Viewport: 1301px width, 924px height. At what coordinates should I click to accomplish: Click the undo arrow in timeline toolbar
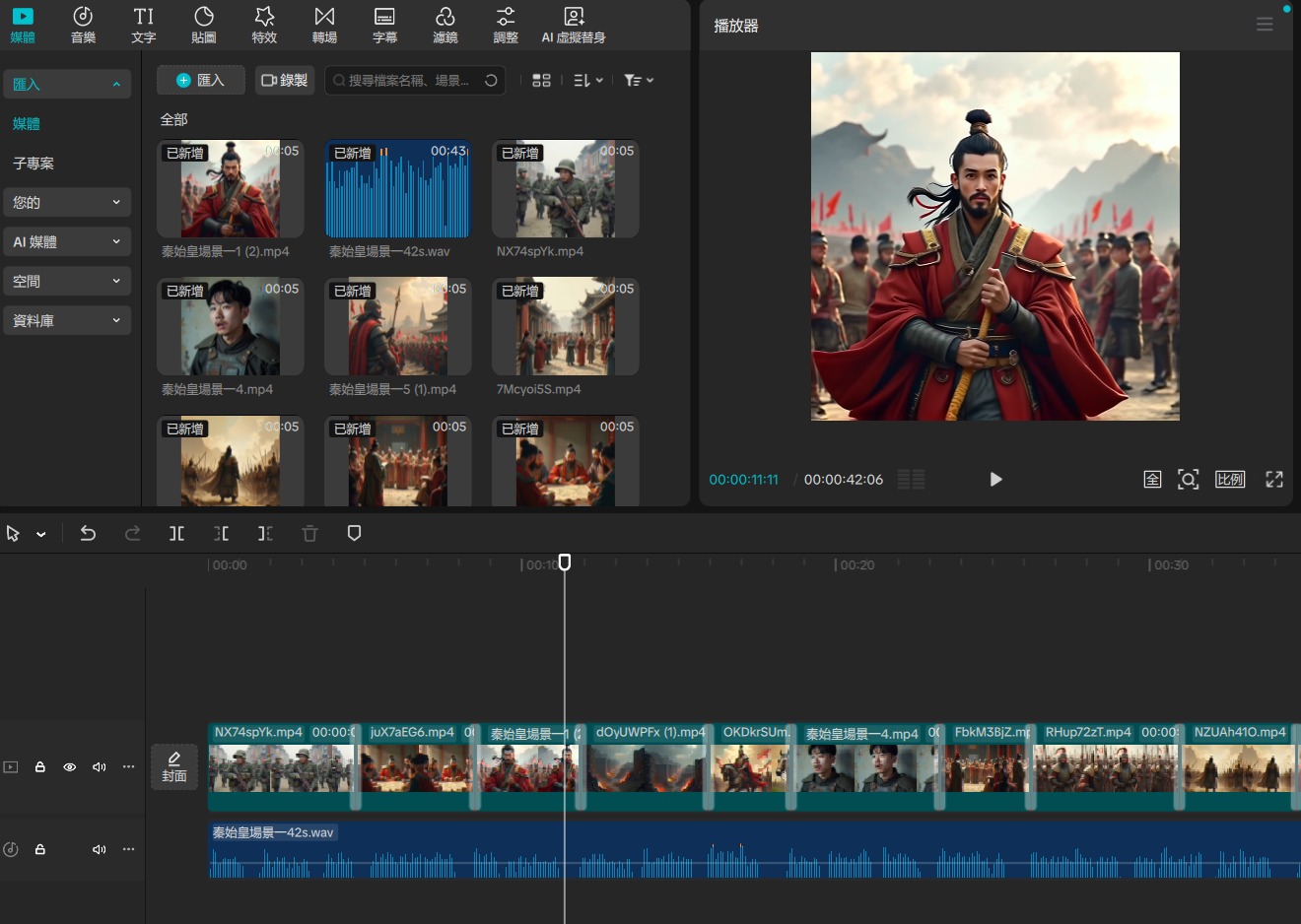[x=88, y=533]
